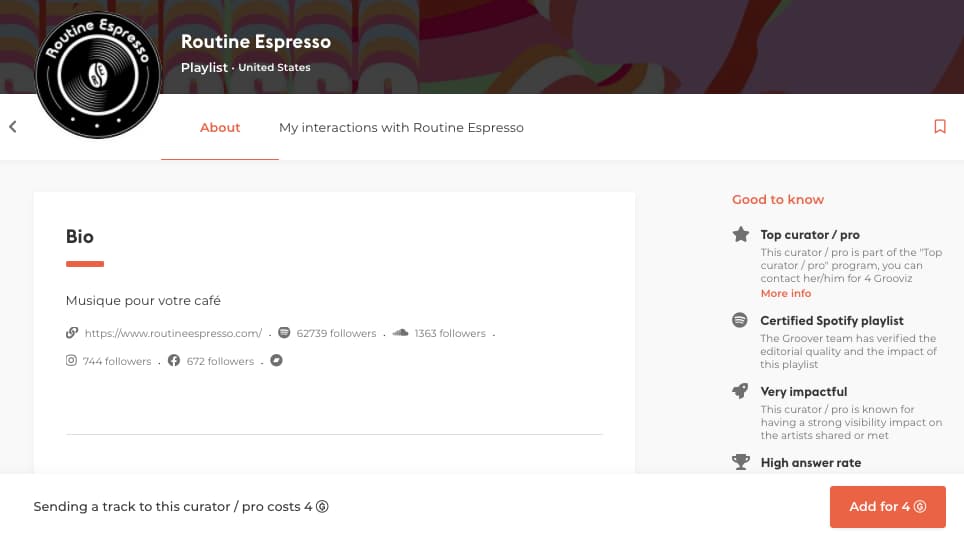Click the Playlist label in header
This screenshot has height=536, width=964.
click(x=204, y=68)
